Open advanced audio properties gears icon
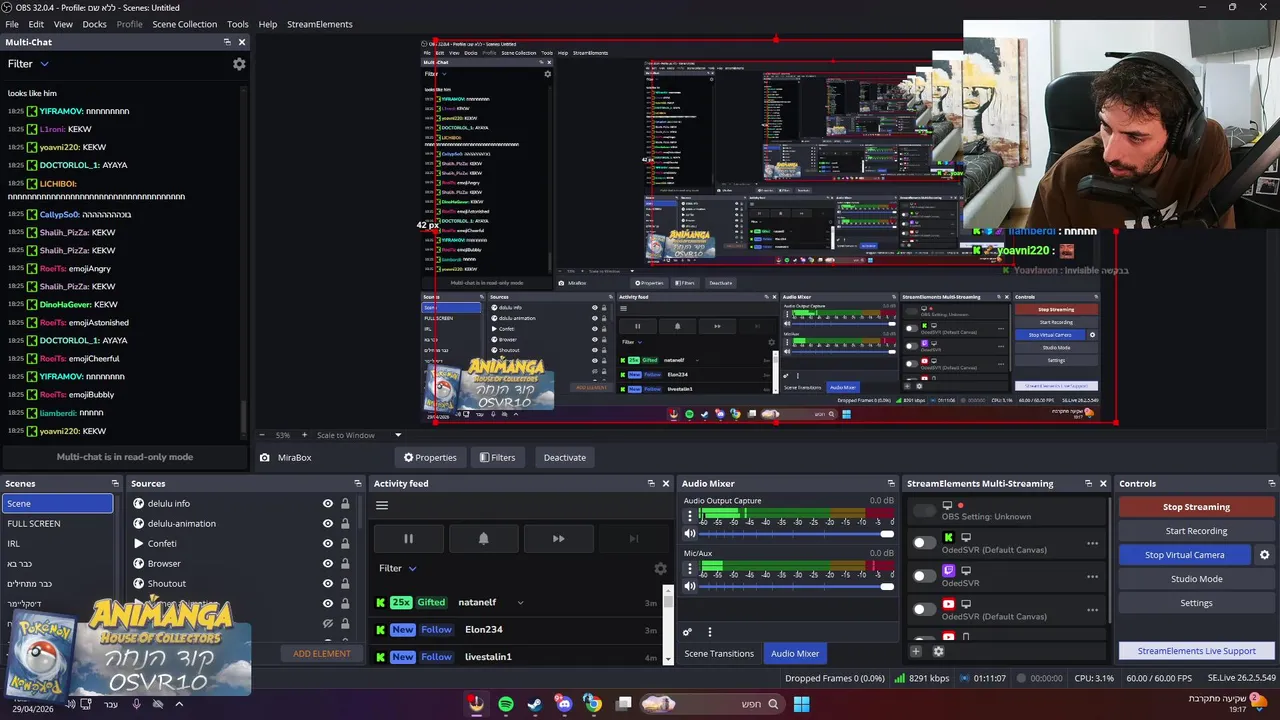The image size is (1280, 720). [x=687, y=632]
